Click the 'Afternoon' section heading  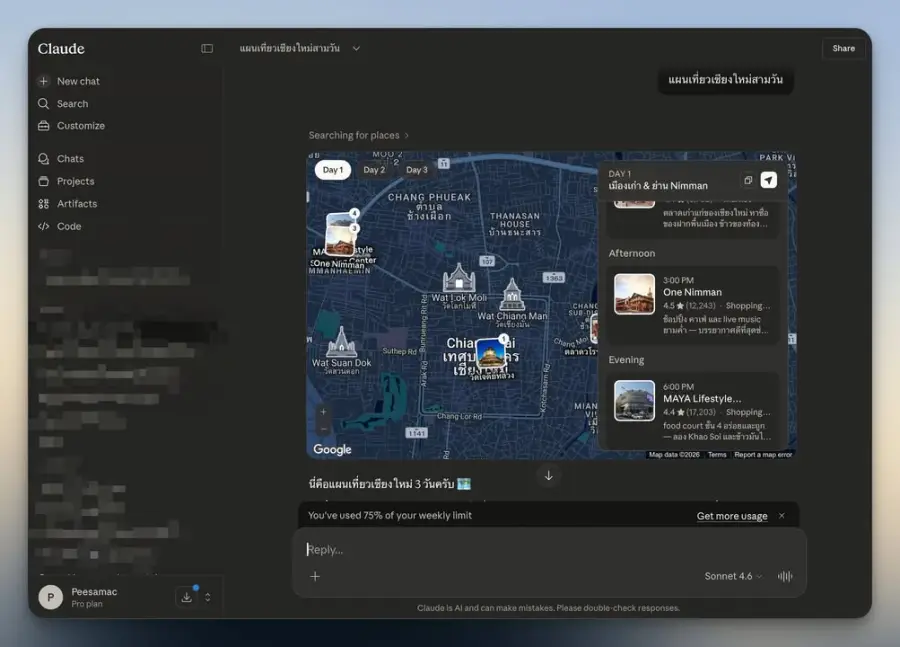(x=631, y=254)
